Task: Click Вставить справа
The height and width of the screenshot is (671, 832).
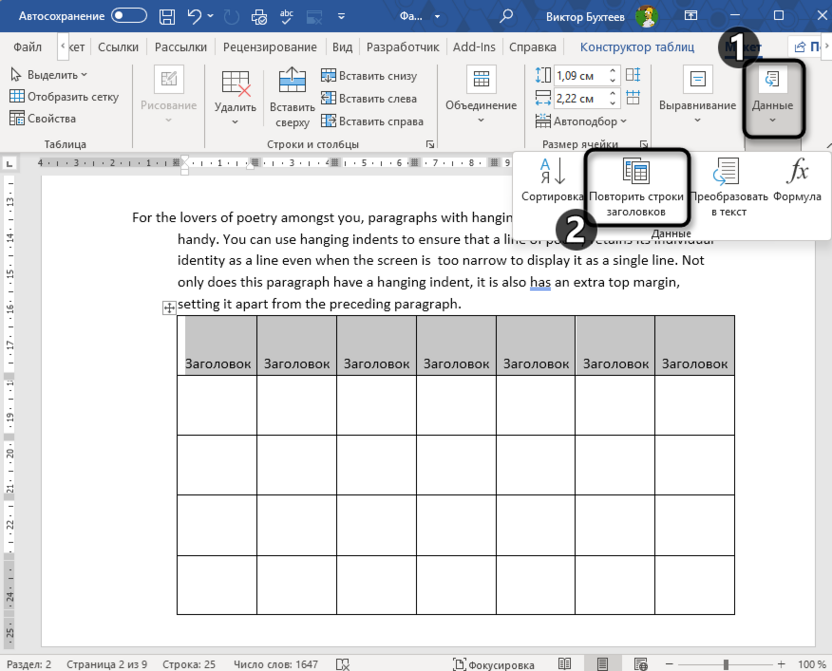Action: coord(372,121)
